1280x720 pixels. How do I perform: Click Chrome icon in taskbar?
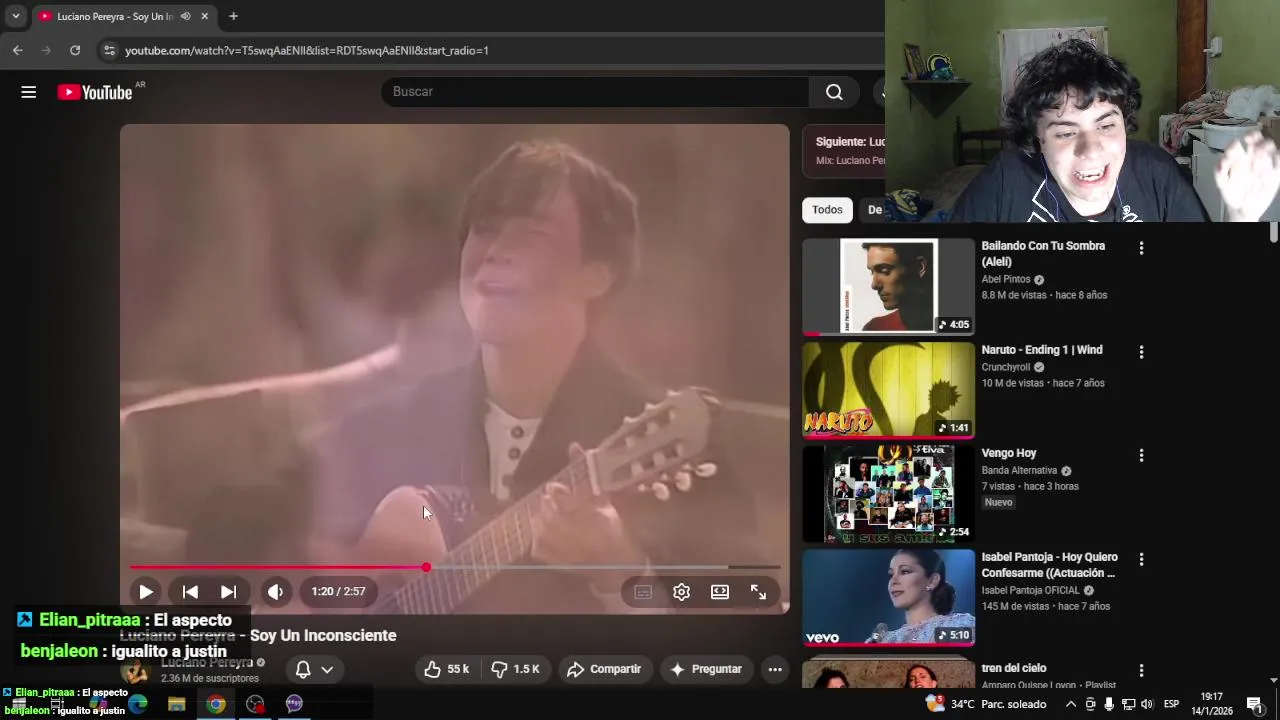(216, 704)
